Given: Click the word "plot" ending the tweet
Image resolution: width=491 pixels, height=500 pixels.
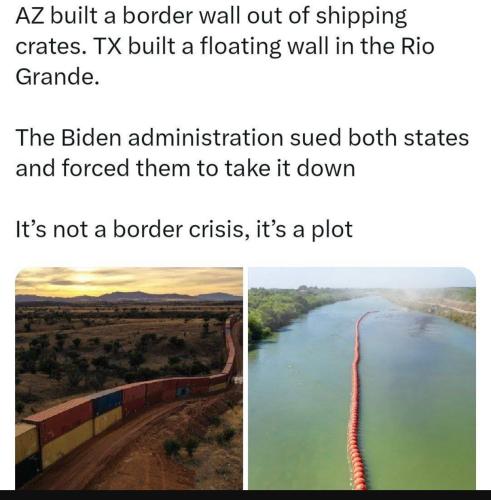Looking at the screenshot, I should [332, 230].
